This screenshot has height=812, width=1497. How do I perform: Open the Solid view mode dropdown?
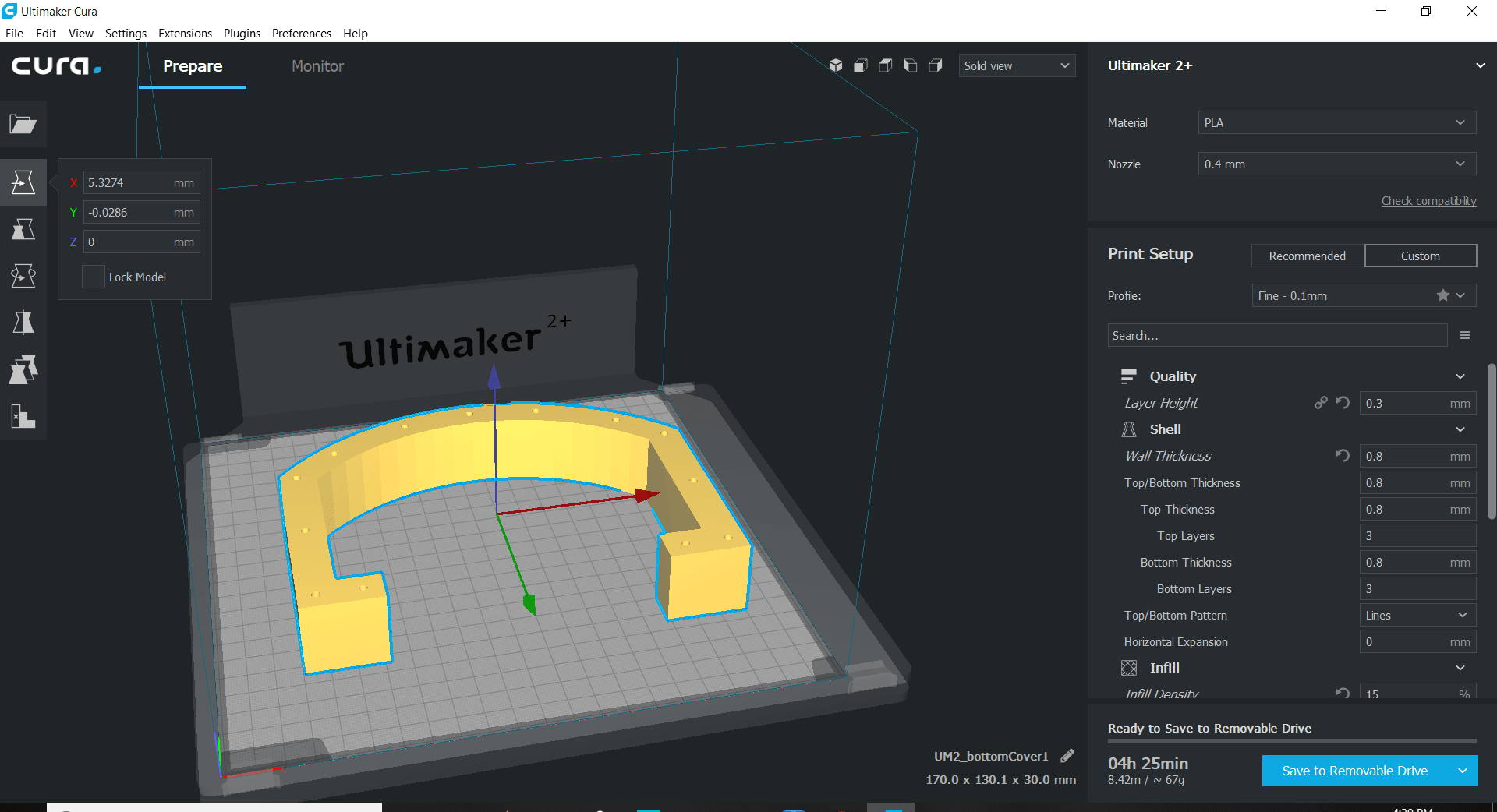coord(1017,65)
